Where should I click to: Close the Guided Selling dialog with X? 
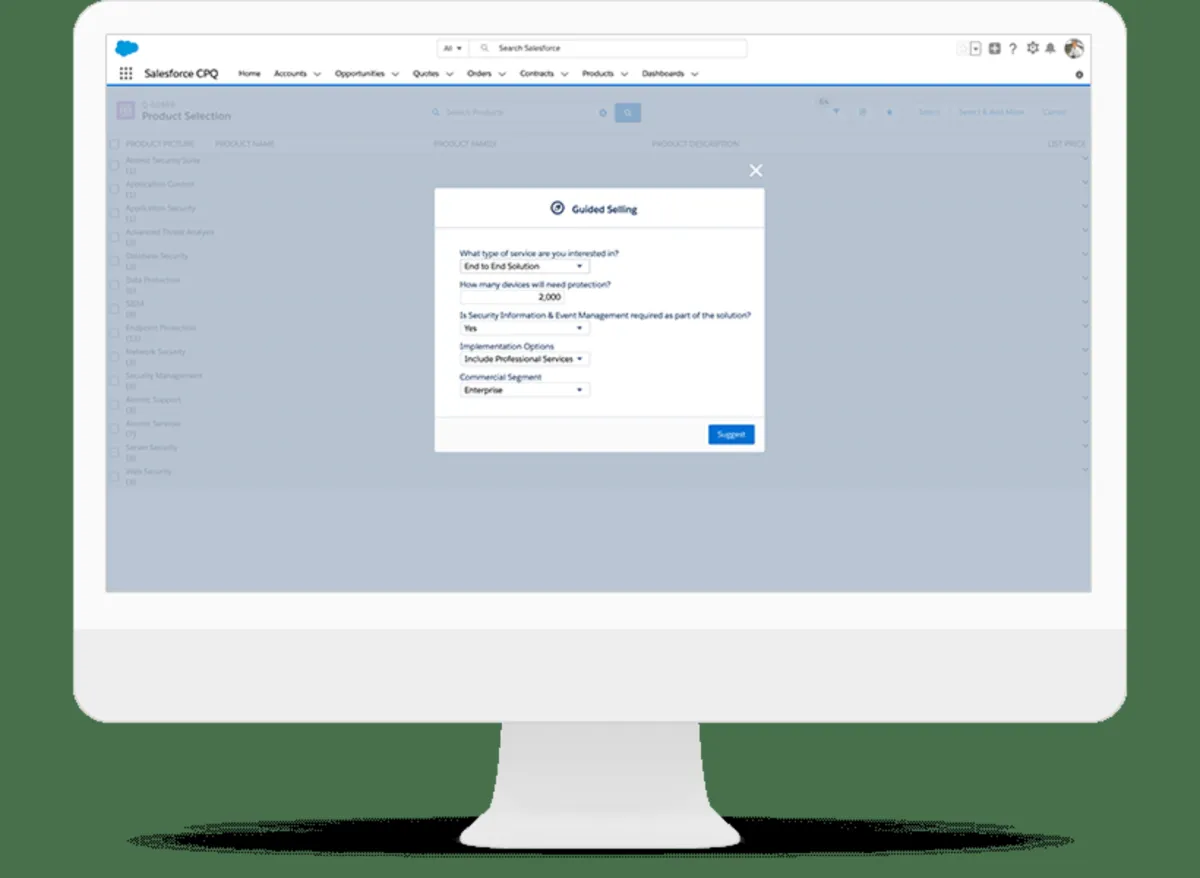756,171
